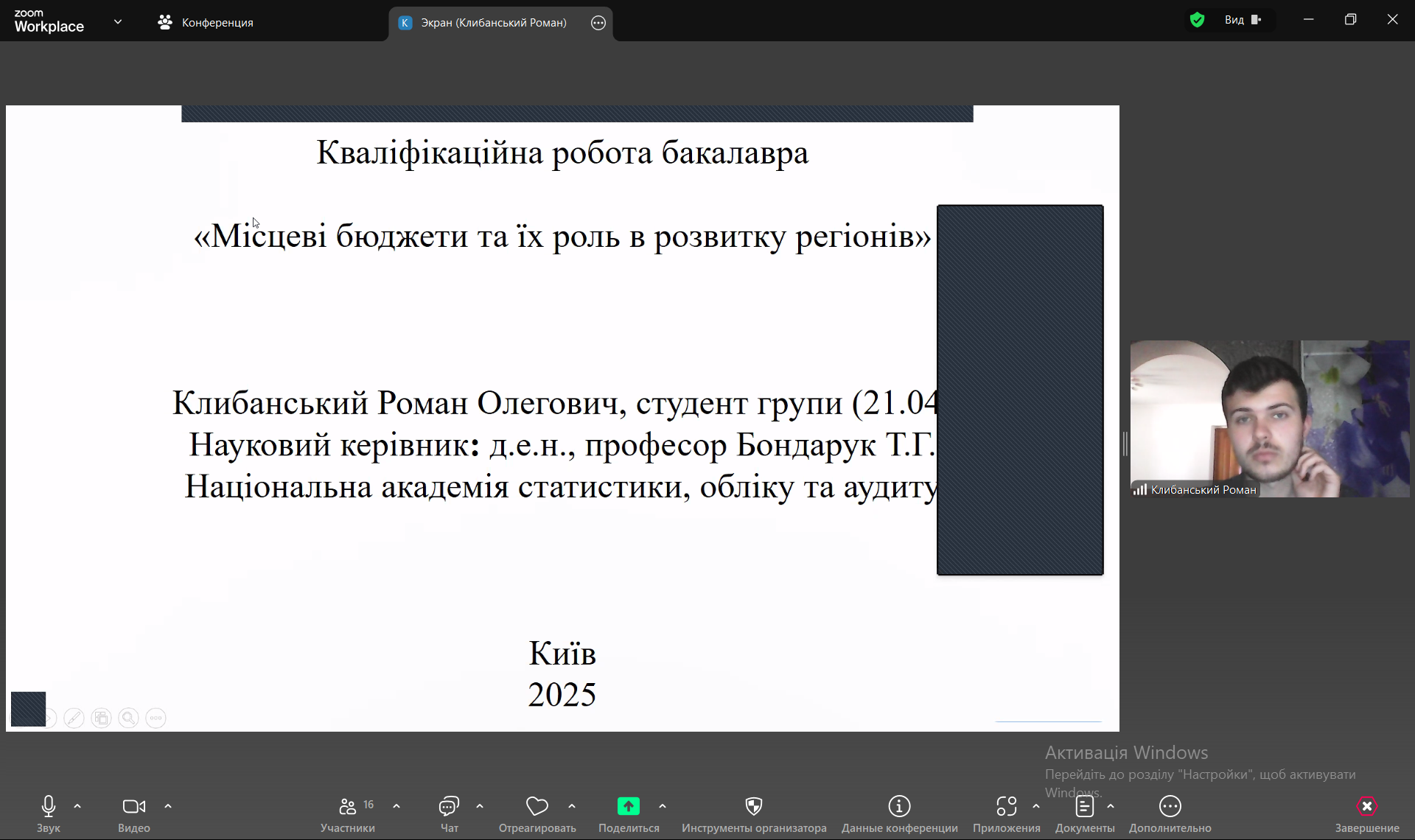Expand the Zoom Workplace dropdown chevron

118,22
